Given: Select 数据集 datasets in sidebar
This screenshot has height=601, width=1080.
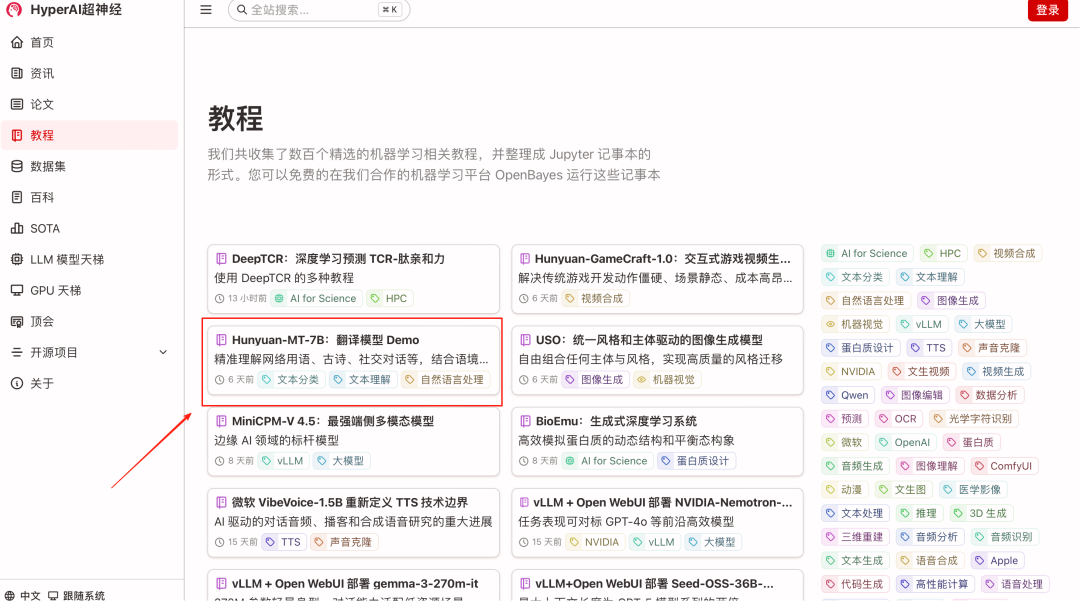Looking at the screenshot, I should pos(48,166).
